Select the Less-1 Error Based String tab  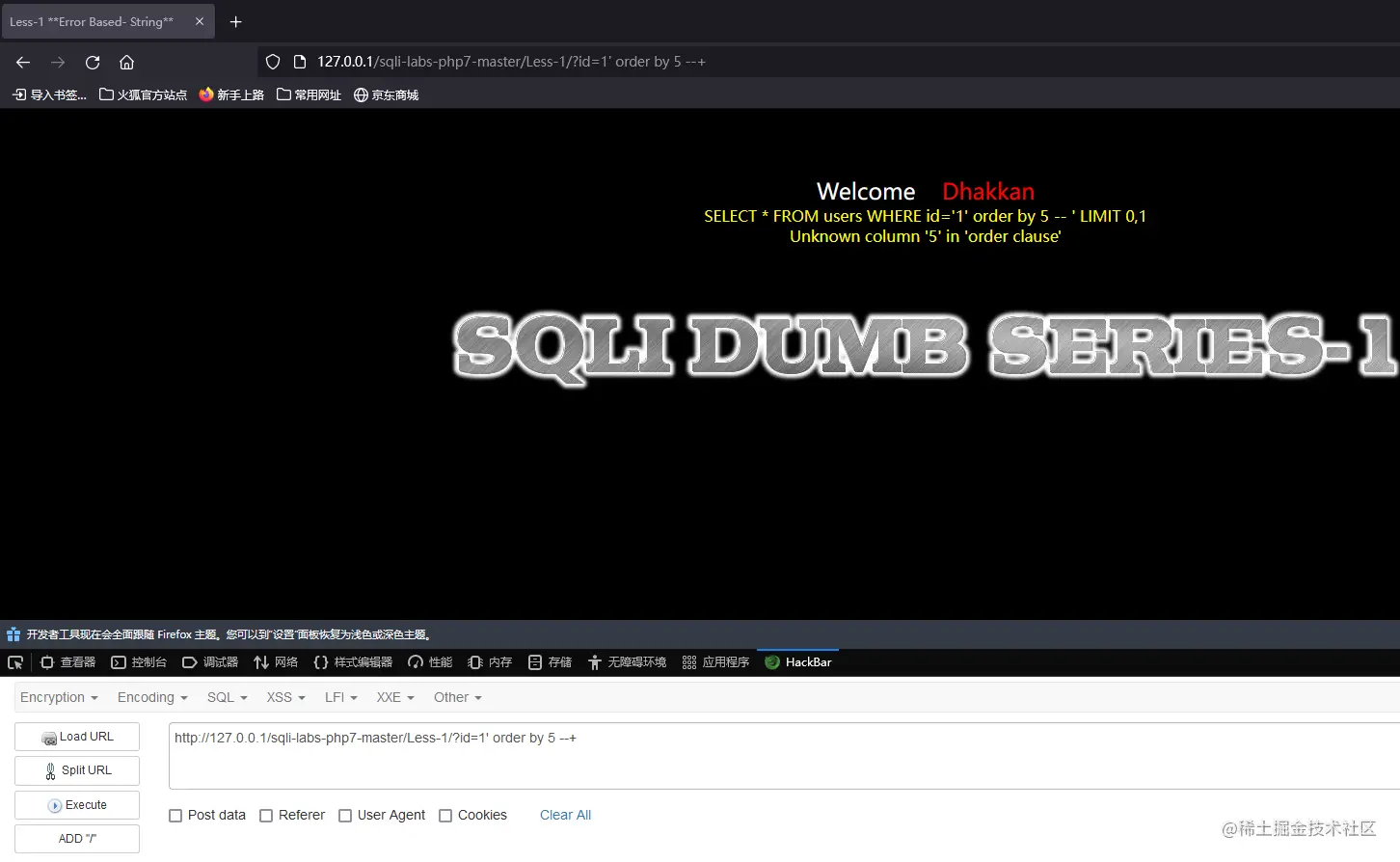[107, 21]
